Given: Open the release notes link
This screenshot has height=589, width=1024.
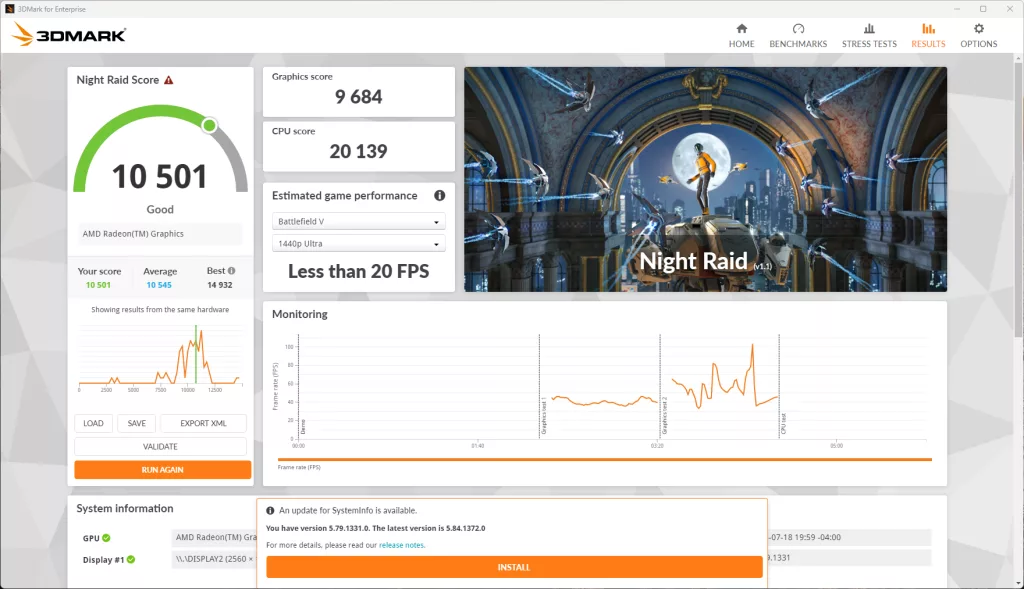Looking at the screenshot, I should pyautogui.click(x=402, y=545).
